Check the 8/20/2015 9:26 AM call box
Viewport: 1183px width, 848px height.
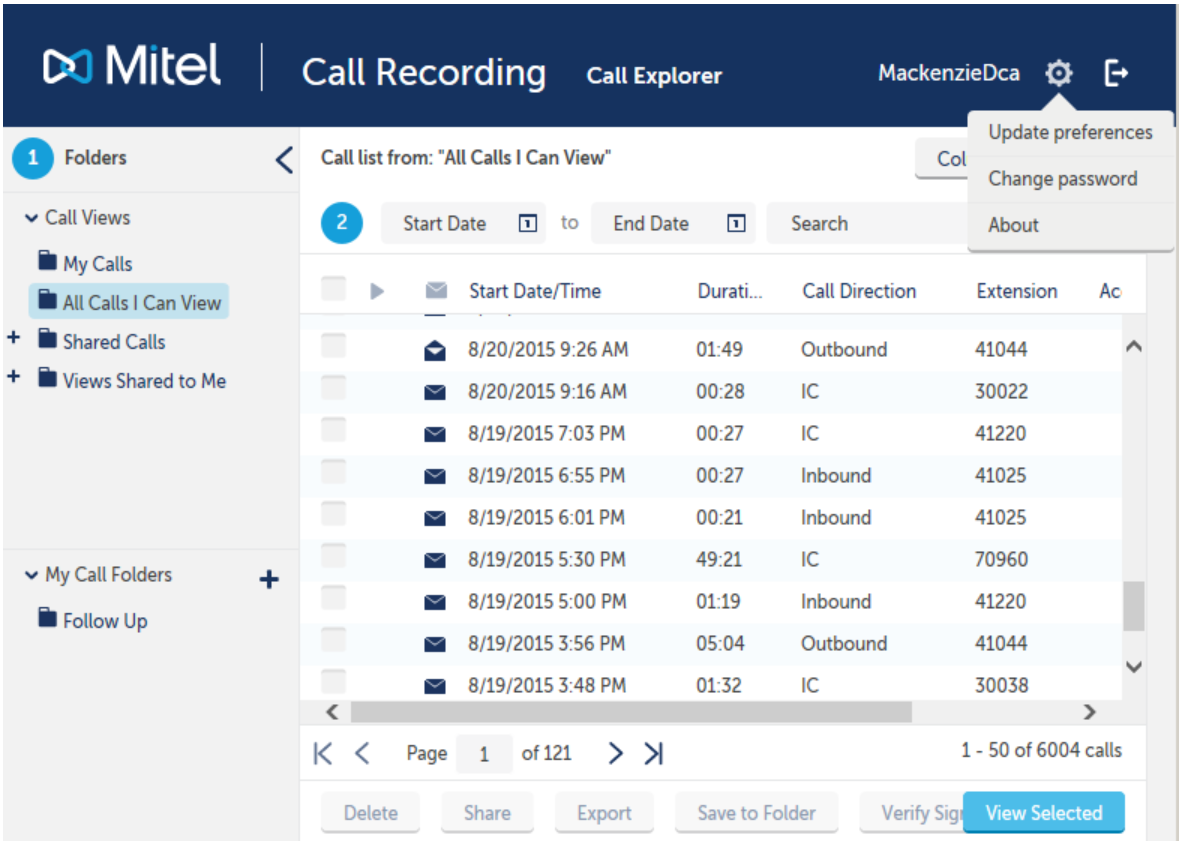[x=333, y=346]
